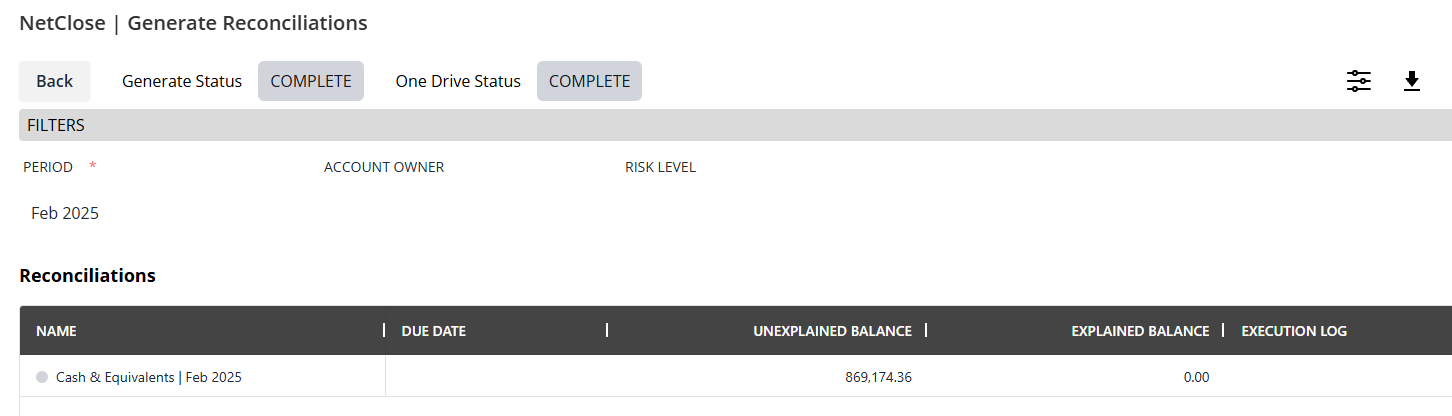Collapse the FILTERS section header
The height and width of the screenshot is (416, 1452).
pyautogui.click(x=56, y=125)
